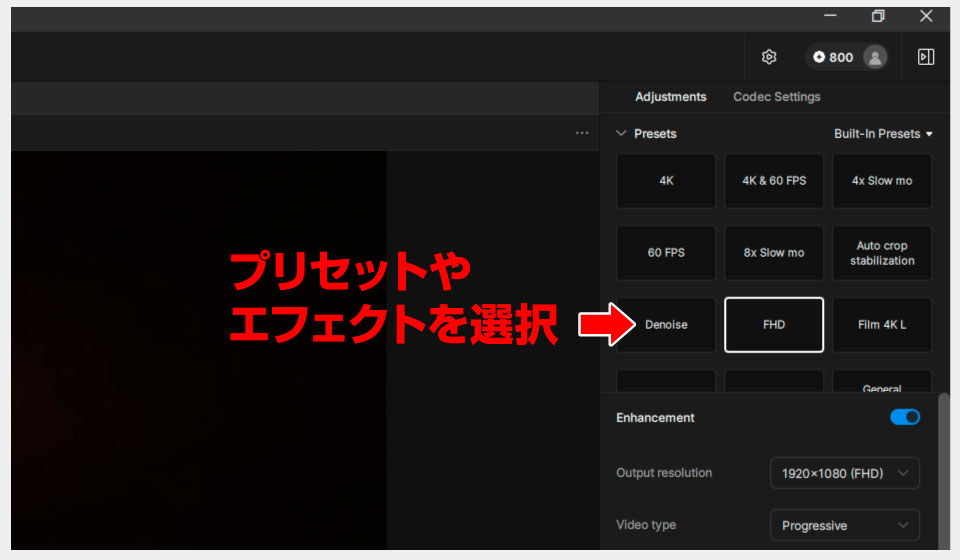Switch to the Codec Settings tab
This screenshot has width=960, height=560.
click(776, 97)
